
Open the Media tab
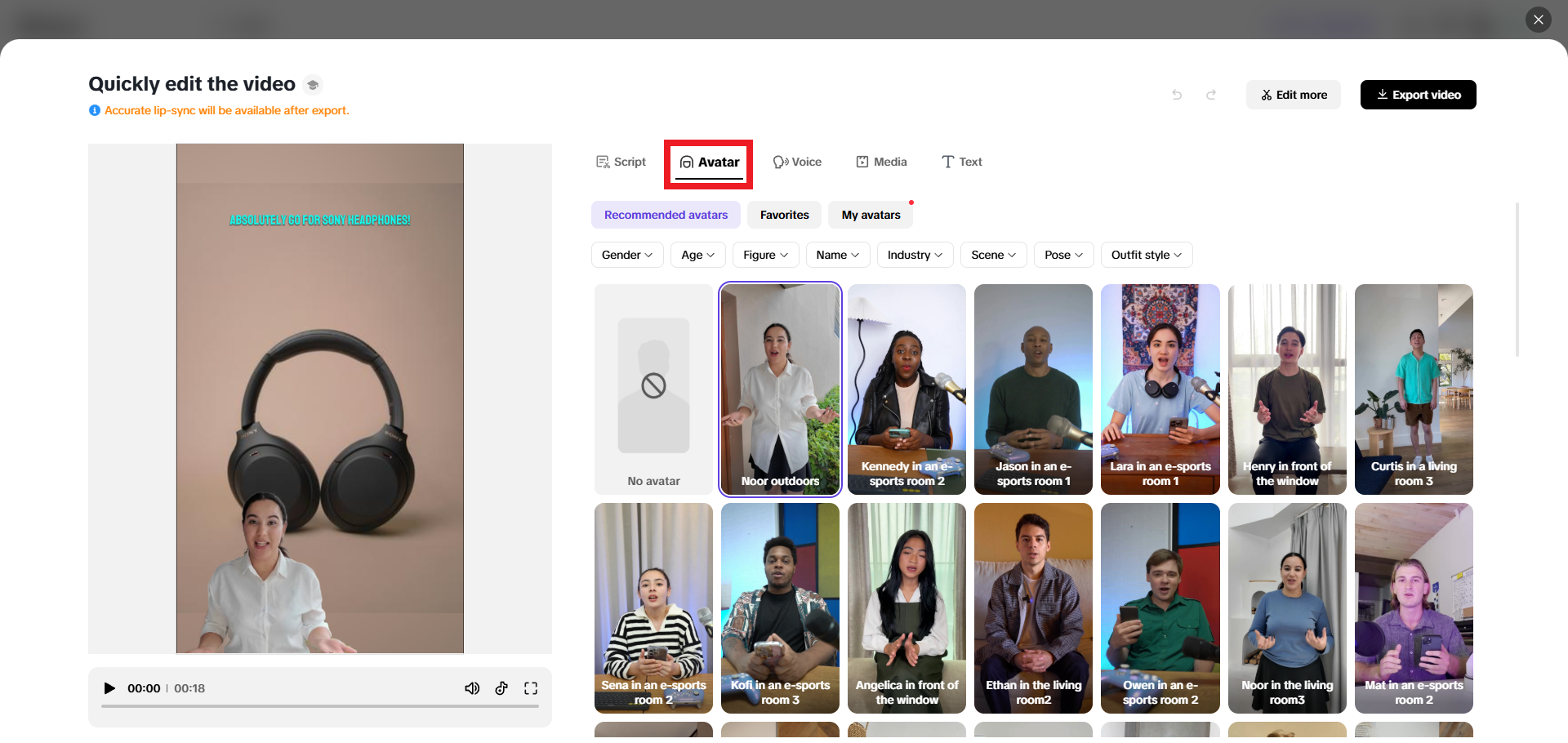pyautogui.click(x=881, y=162)
